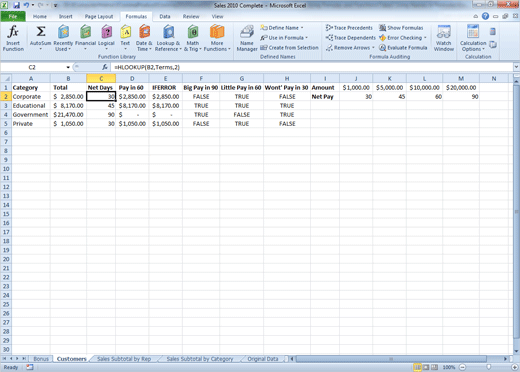Click the horizontal scrollbar
Screen dimensions: 520x372
pyautogui.click(x=391, y=359)
